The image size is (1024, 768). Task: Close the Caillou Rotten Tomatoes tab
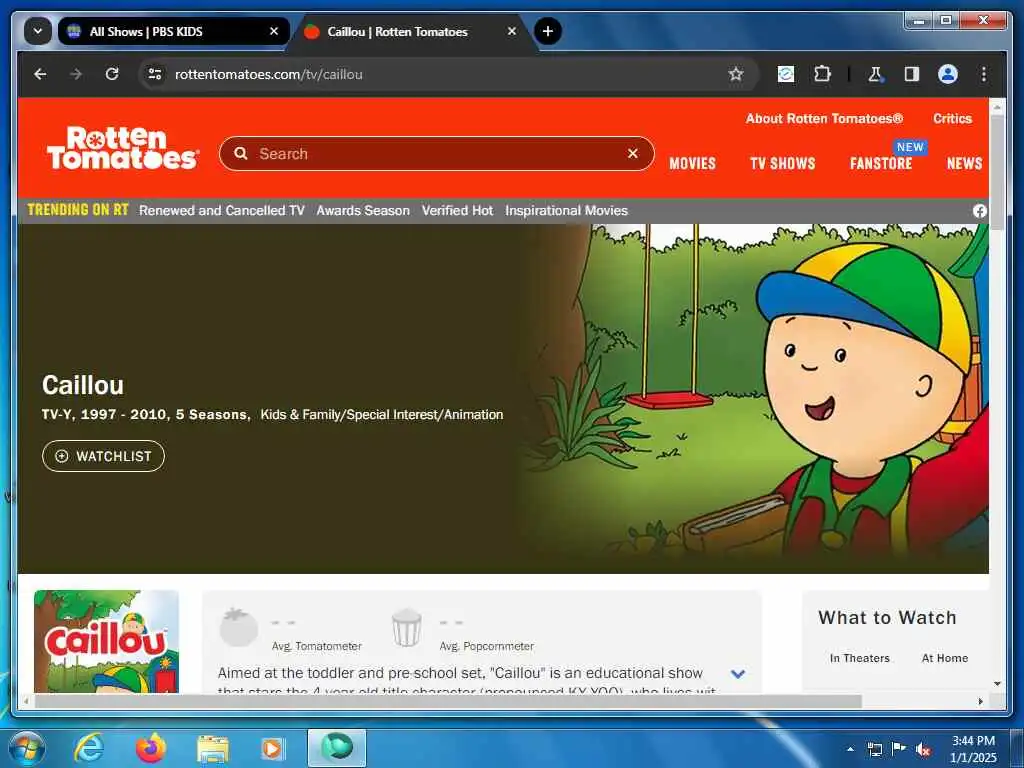click(x=512, y=31)
